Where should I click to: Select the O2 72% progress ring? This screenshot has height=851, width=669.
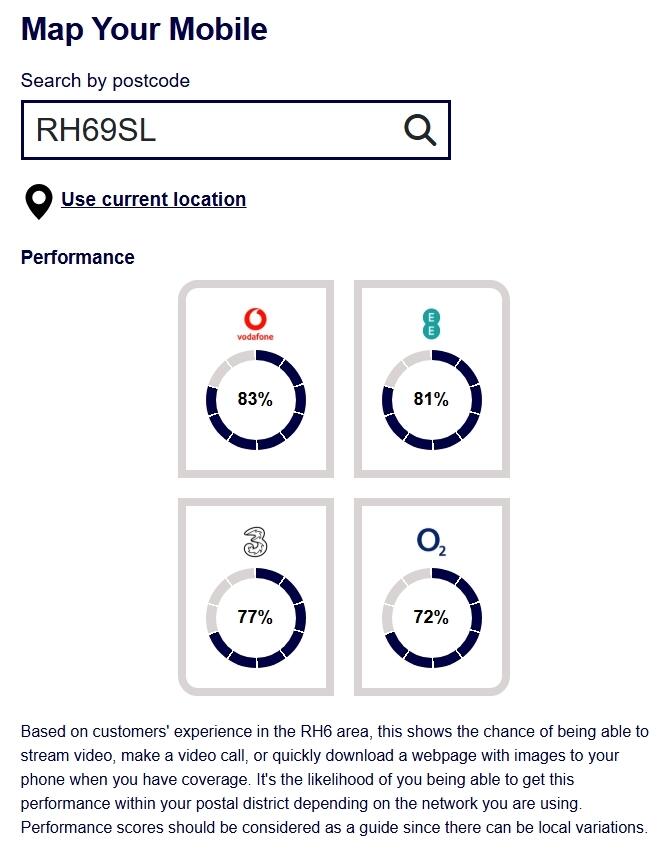click(432, 618)
